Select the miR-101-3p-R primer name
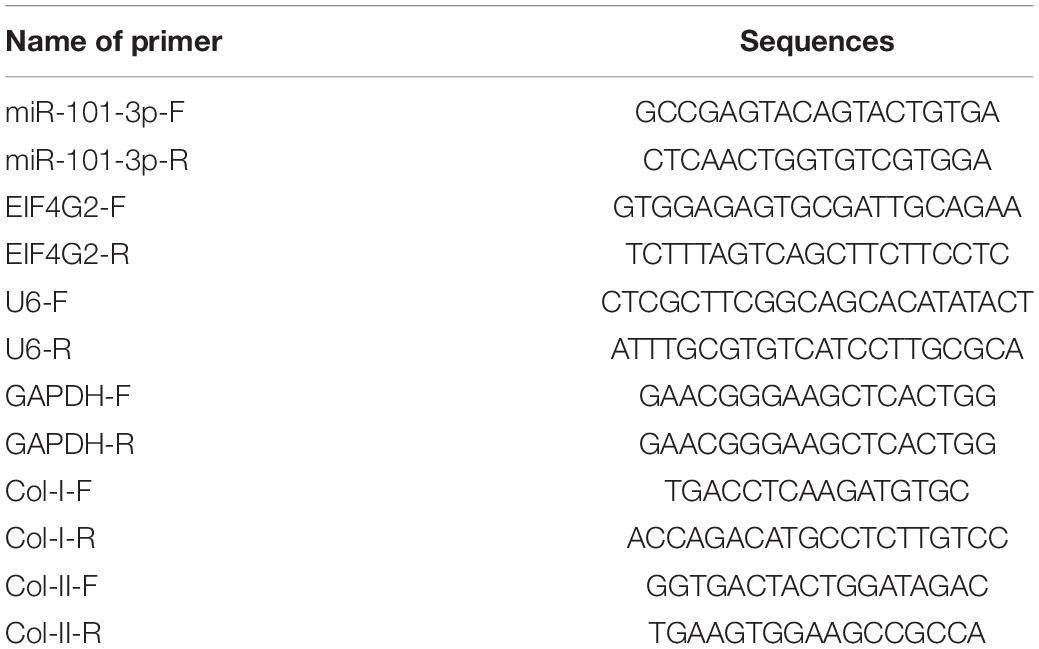 pos(97,160)
